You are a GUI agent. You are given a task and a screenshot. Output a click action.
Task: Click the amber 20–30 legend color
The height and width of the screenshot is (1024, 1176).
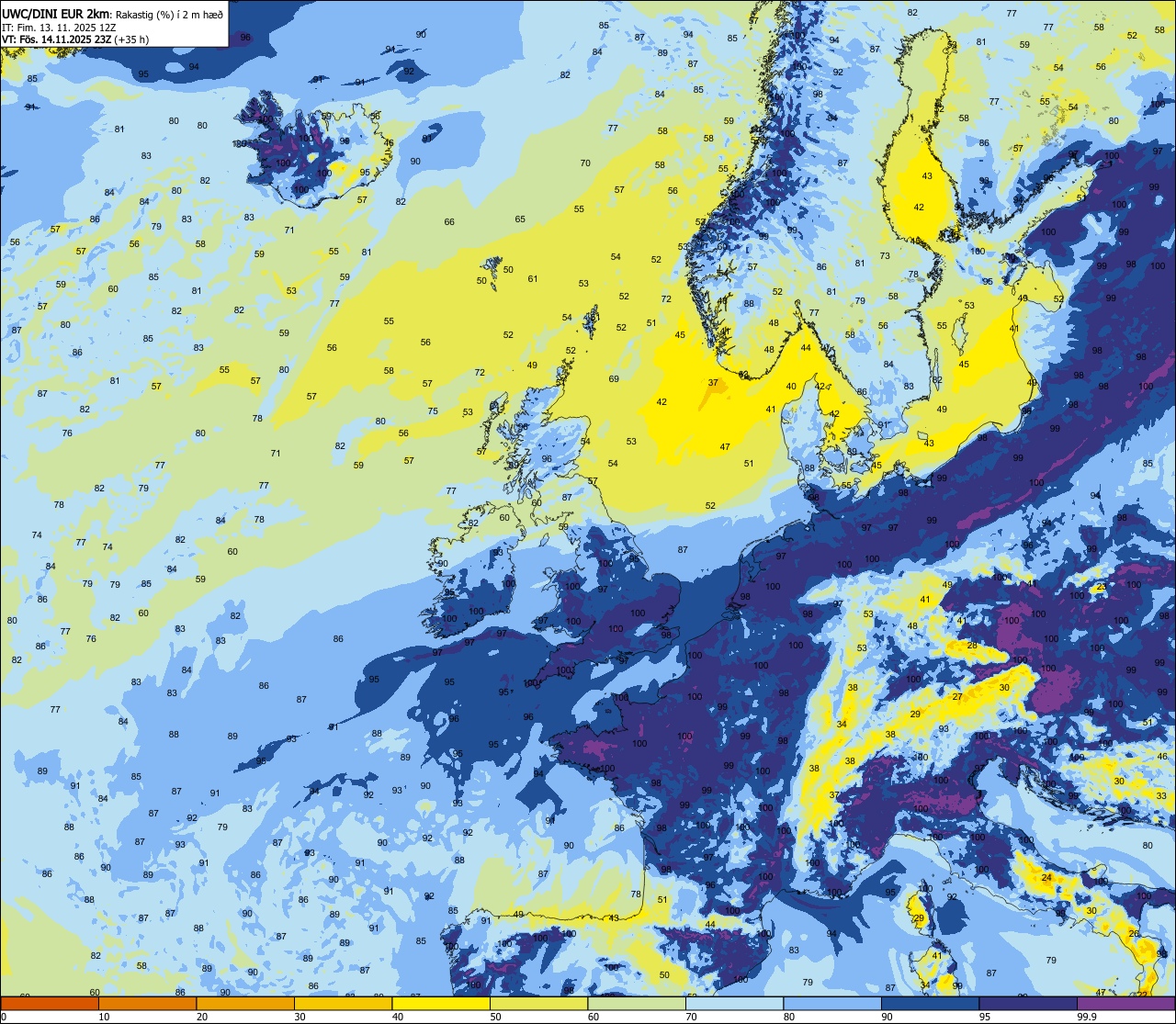pyautogui.click(x=245, y=1003)
